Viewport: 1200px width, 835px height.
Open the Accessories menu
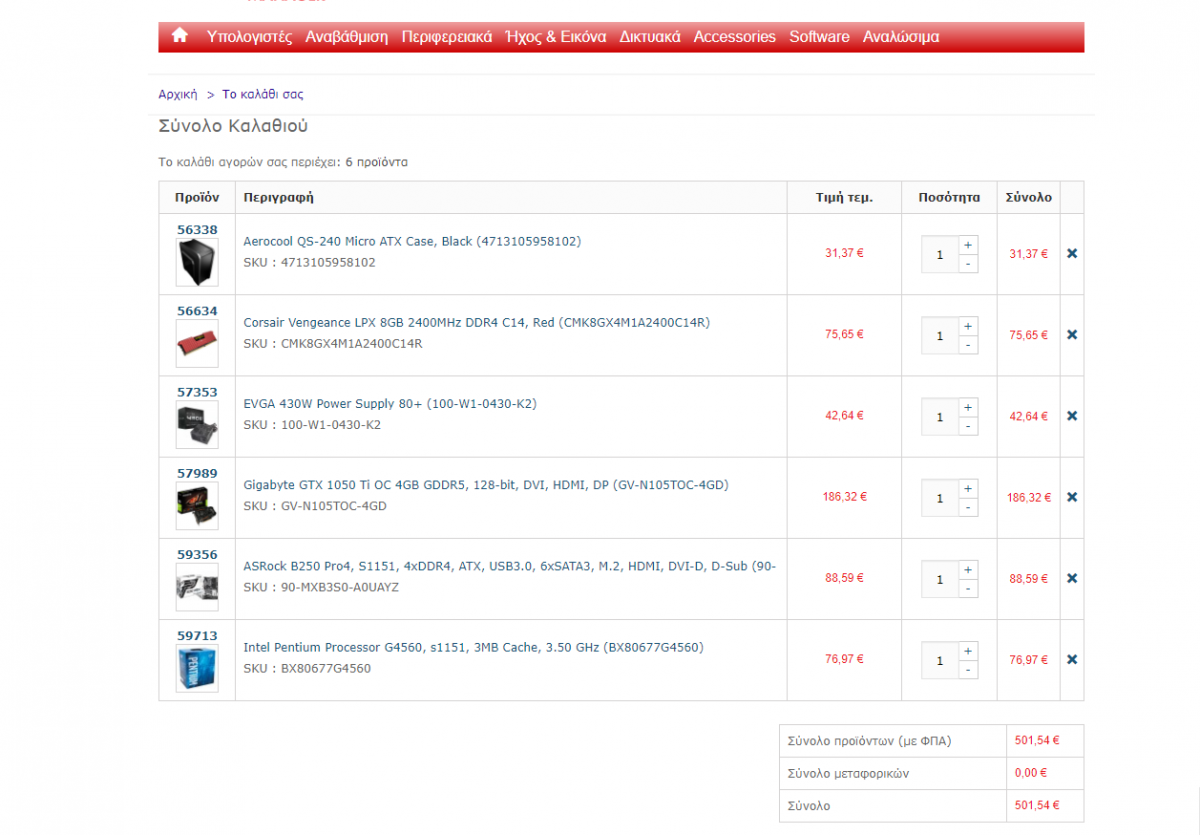735,37
